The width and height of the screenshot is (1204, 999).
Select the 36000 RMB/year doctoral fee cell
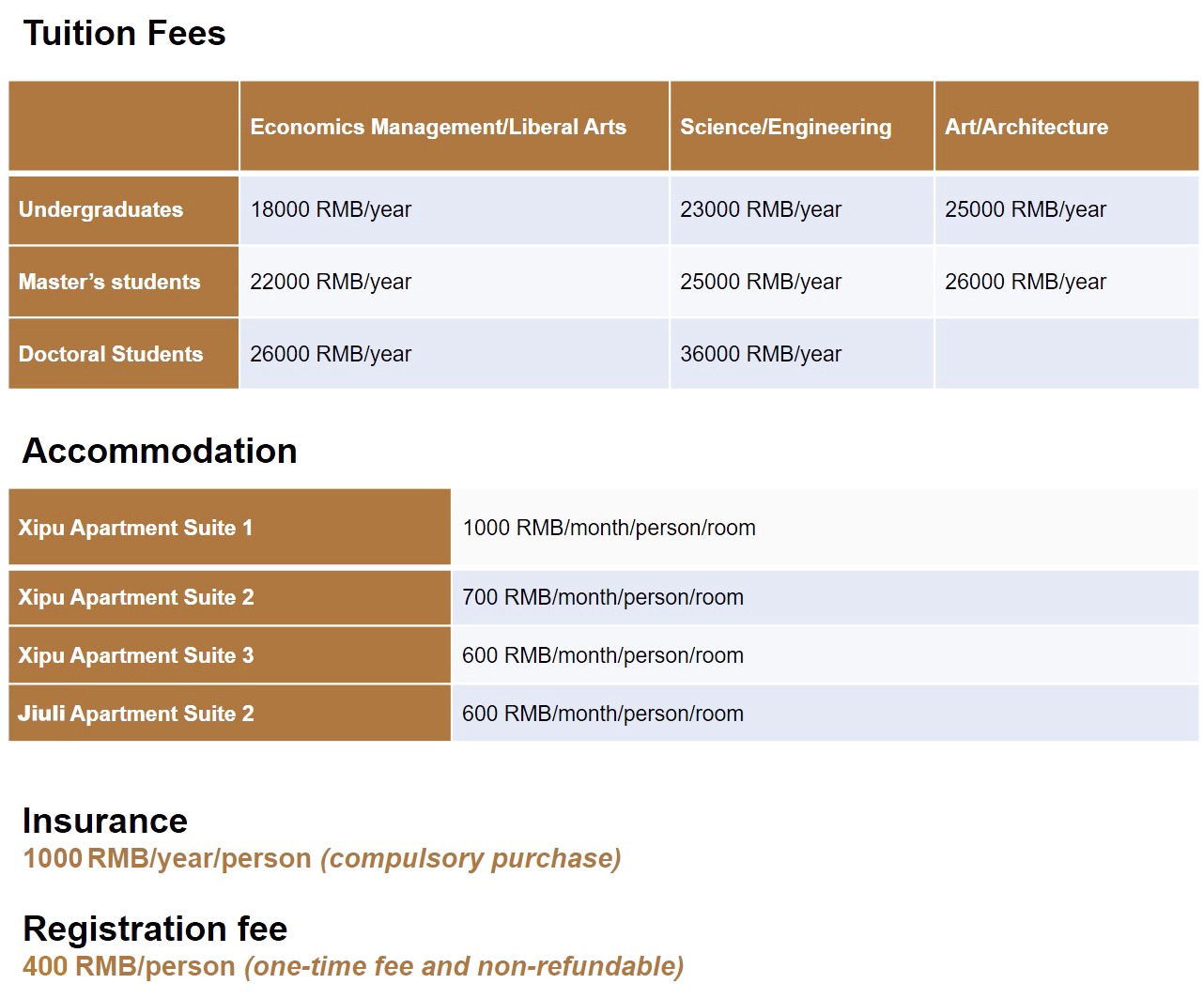[761, 354]
